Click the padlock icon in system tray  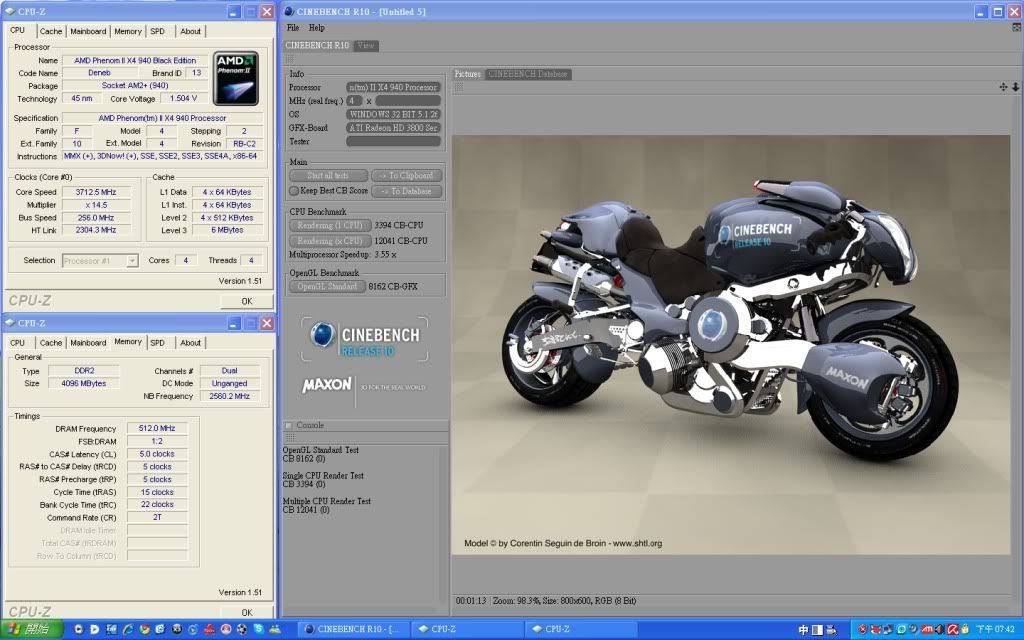(x=965, y=629)
